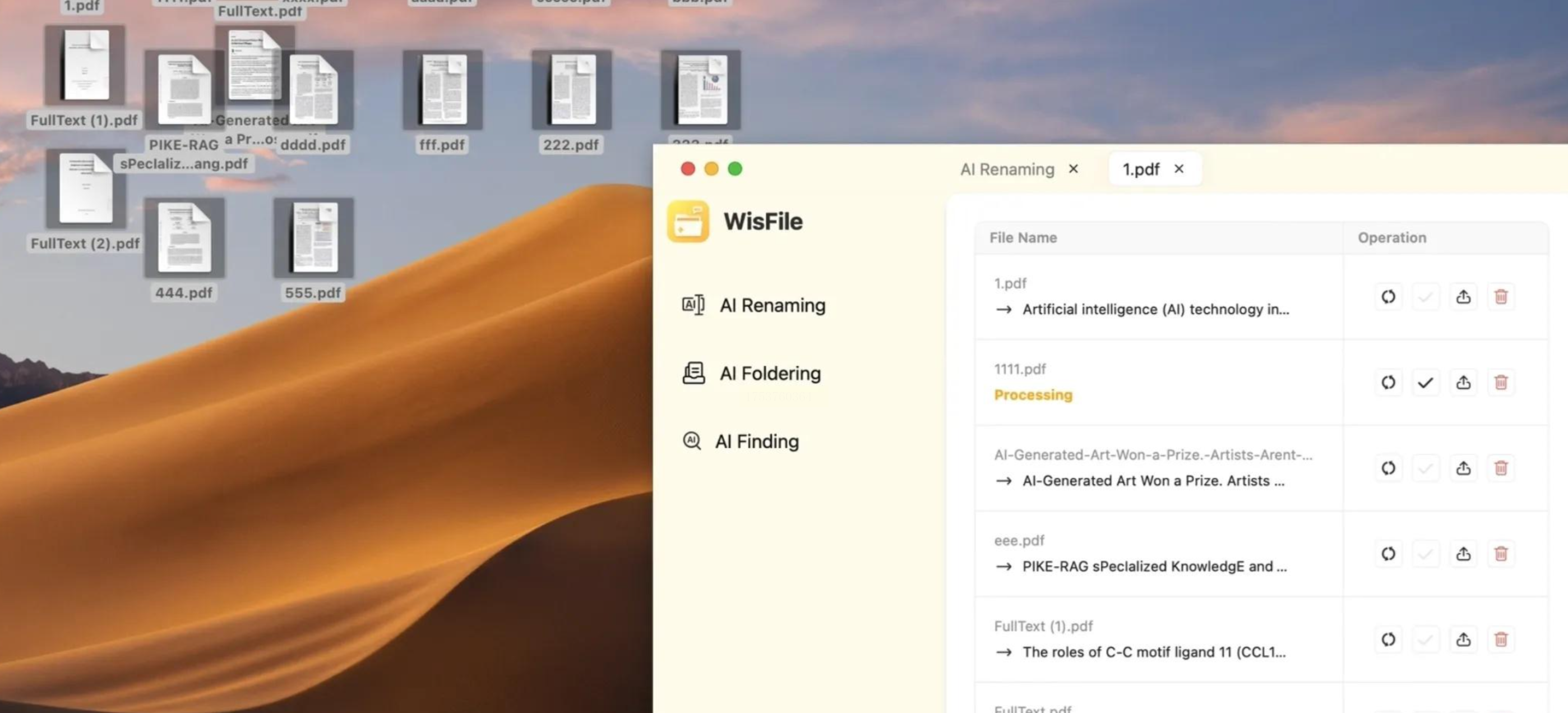The image size is (1568, 713).
Task: Confirm rename for AI-Generated-Art row
Action: (x=1425, y=468)
